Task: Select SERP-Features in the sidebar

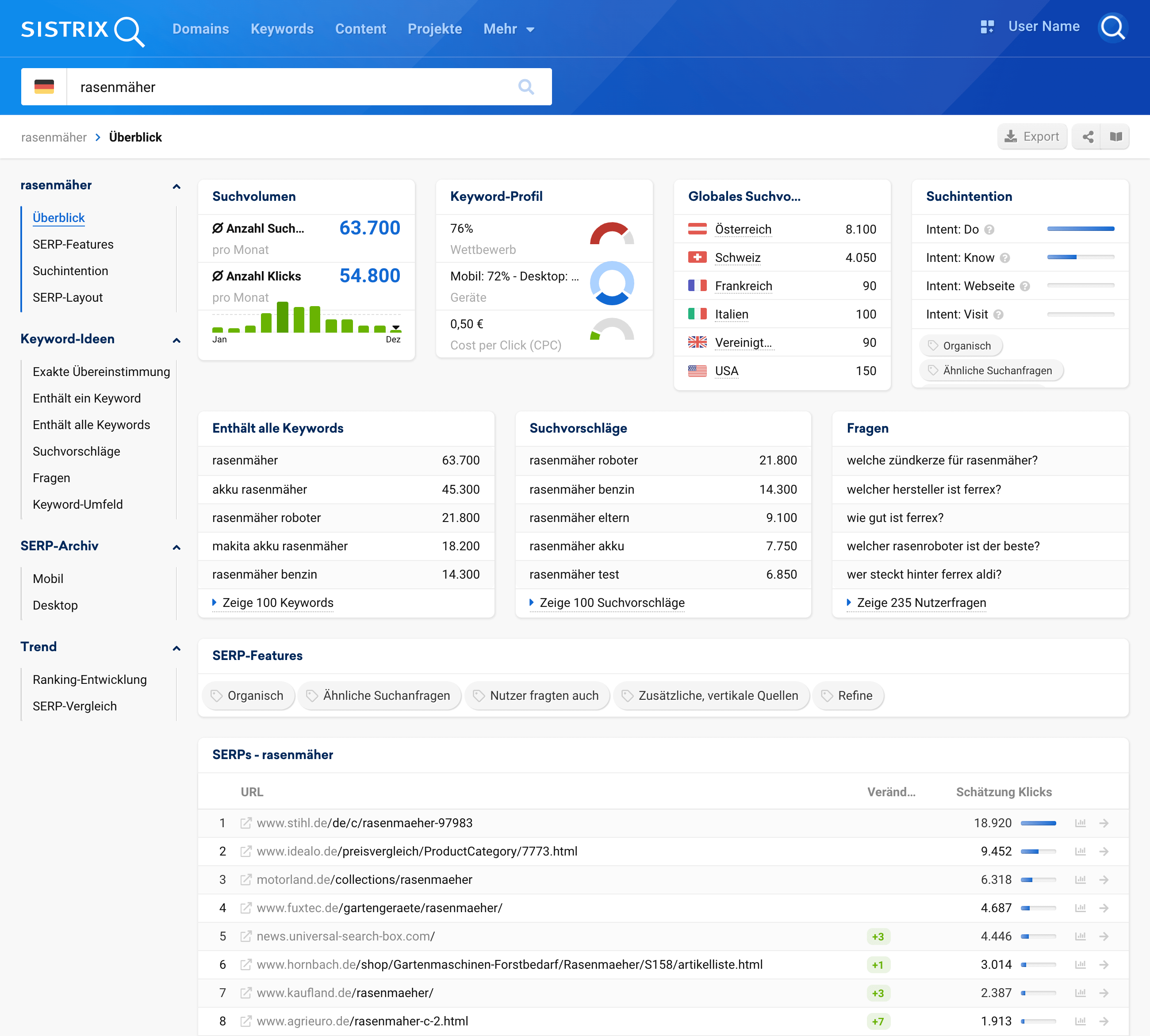Action: [73, 244]
